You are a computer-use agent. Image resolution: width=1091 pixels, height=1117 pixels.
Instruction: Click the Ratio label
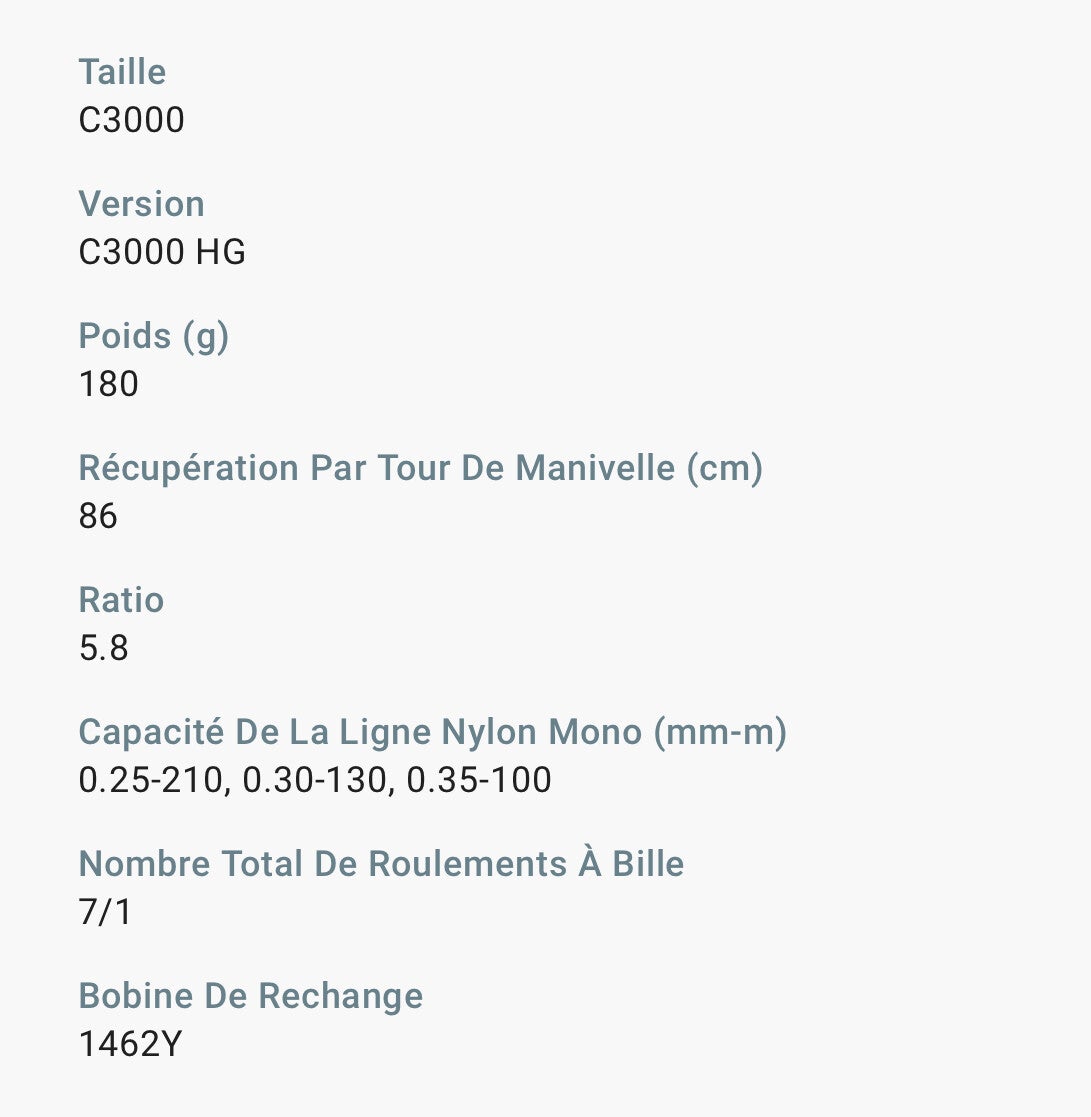click(x=121, y=600)
